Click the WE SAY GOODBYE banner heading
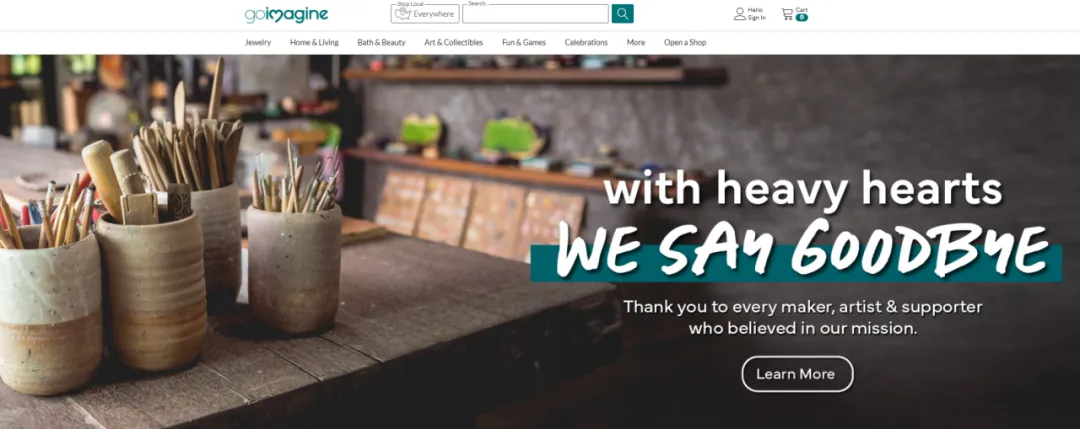This screenshot has height=429, width=1080. pos(802,249)
